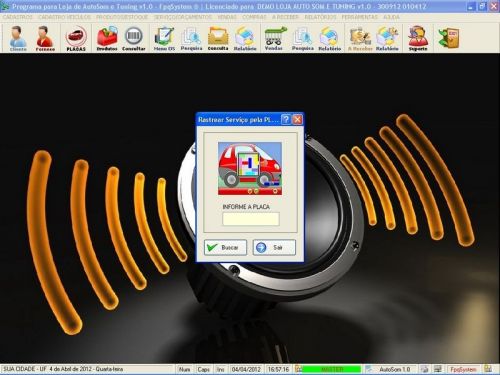Open the Fornecedor toolbar icon

pos(45,39)
